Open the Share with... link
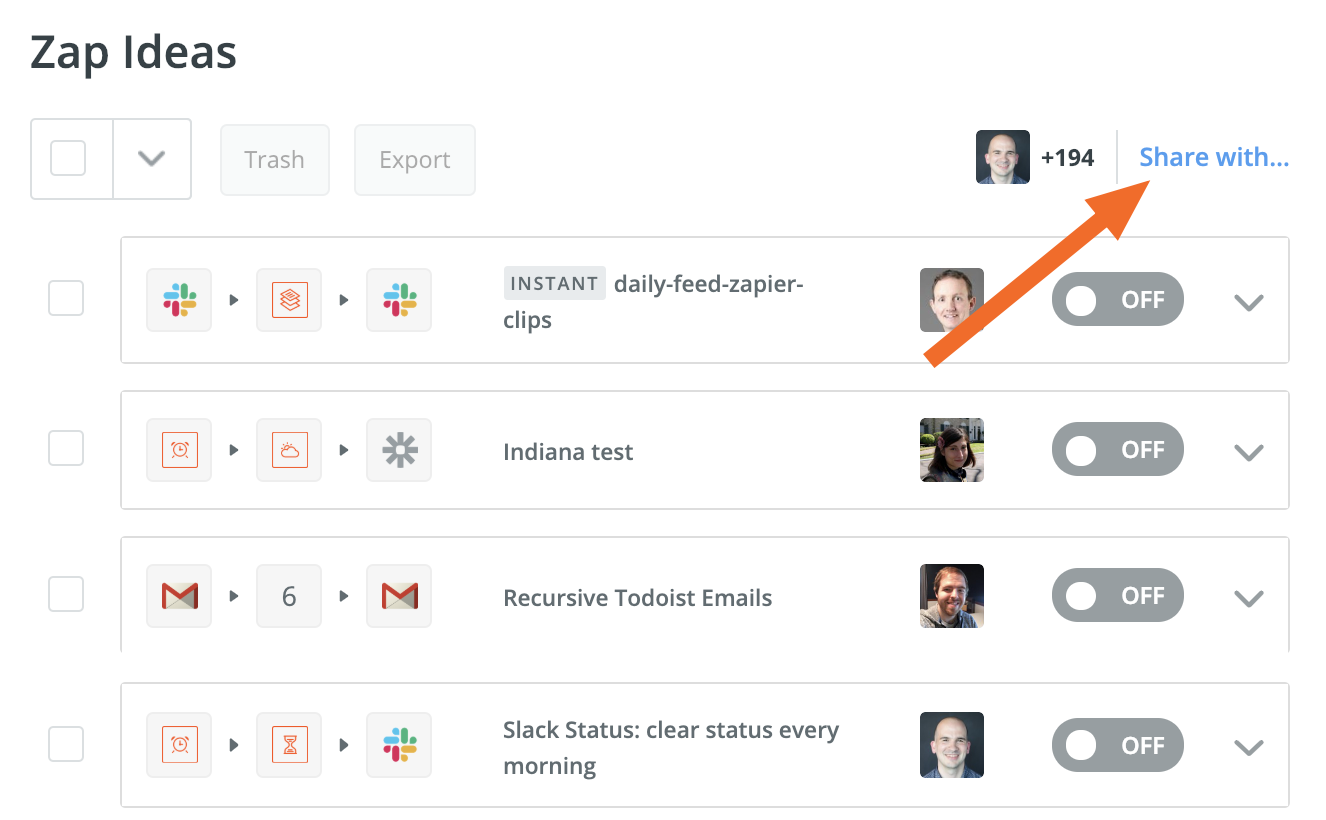The height and width of the screenshot is (820, 1326). (1214, 157)
